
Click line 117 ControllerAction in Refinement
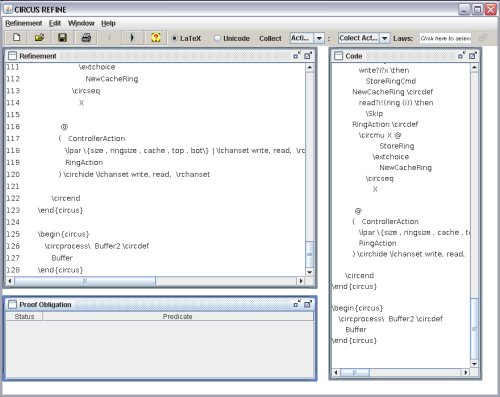97,138
